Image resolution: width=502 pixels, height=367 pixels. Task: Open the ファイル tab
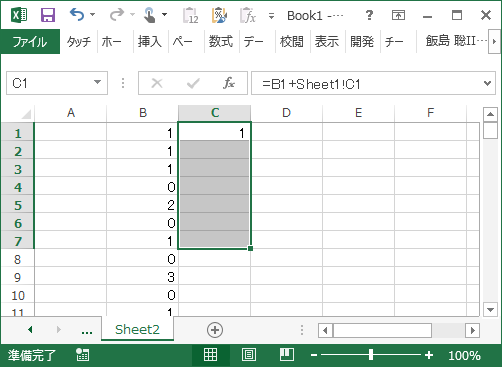(30, 42)
